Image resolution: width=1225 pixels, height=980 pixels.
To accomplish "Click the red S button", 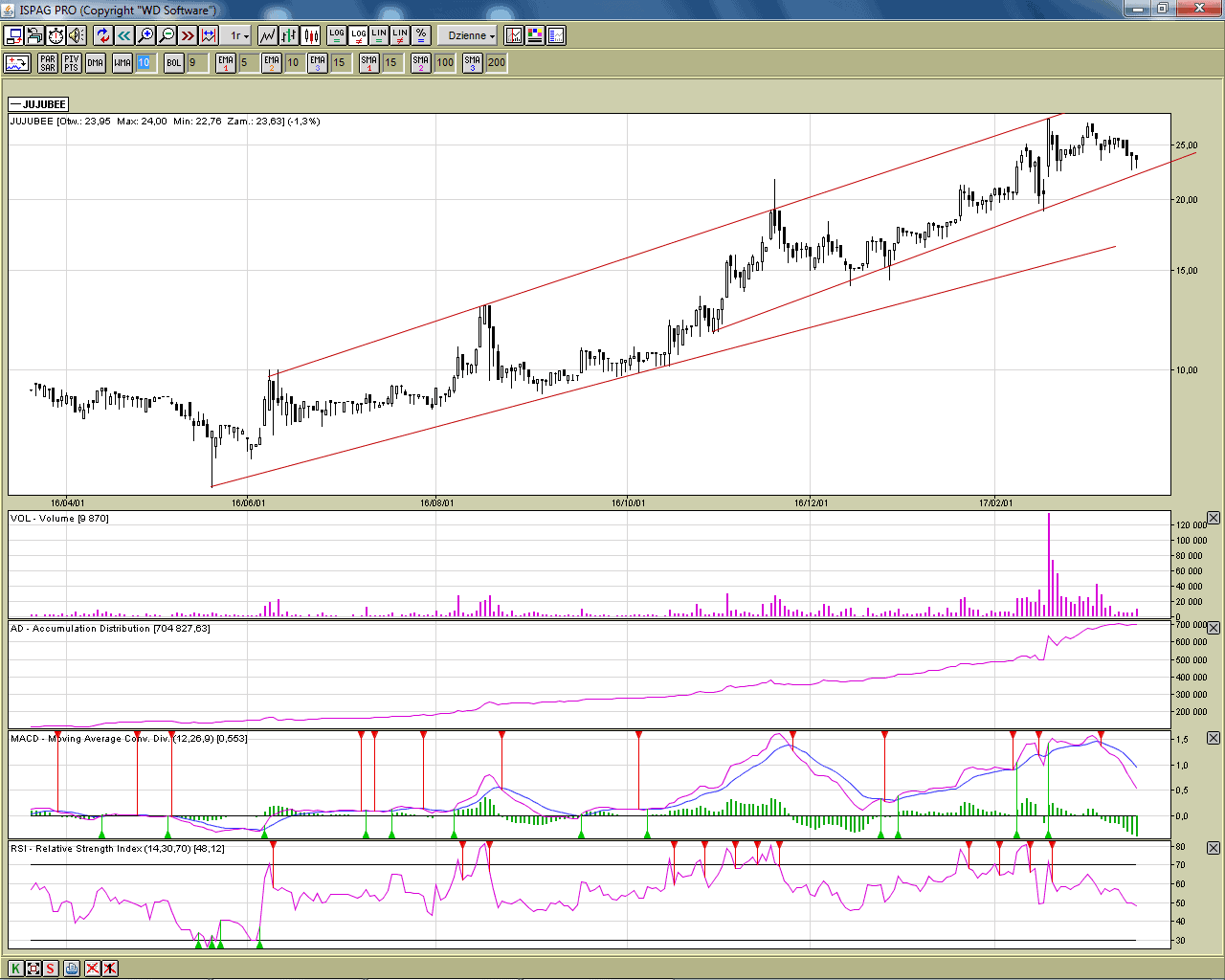I will pyautogui.click(x=51, y=969).
